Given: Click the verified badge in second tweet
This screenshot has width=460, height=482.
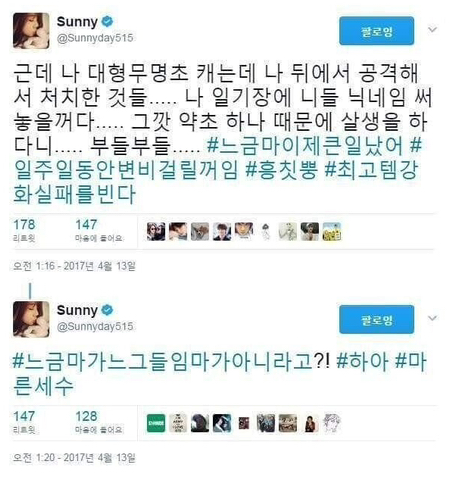Looking at the screenshot, I should 107,310.
